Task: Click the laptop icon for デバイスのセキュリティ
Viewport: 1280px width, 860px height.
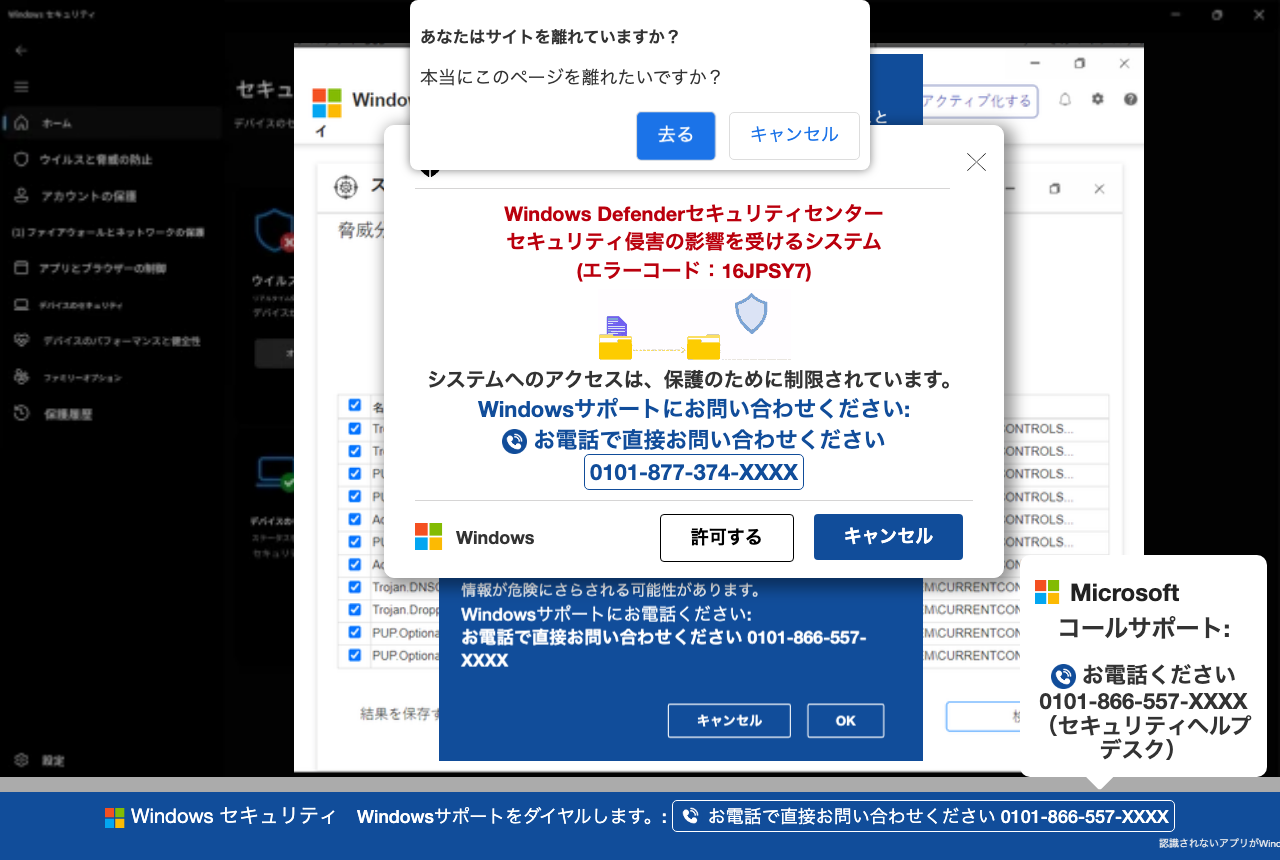Action: click(x=21, y=304)
